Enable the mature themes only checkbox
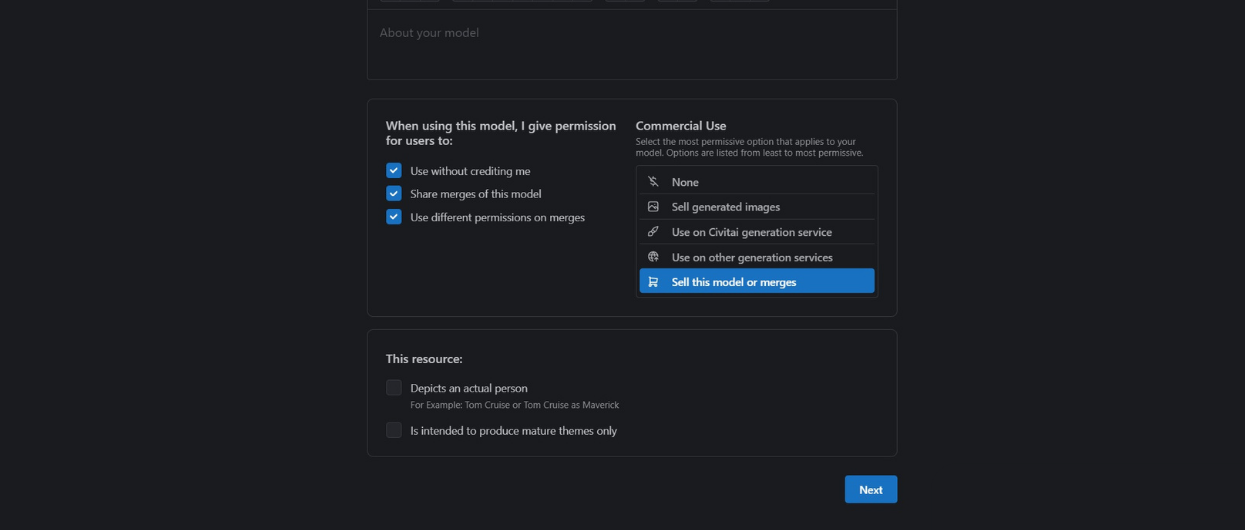Viewport: 1245px width, 530px height. (x=394, y=431)
